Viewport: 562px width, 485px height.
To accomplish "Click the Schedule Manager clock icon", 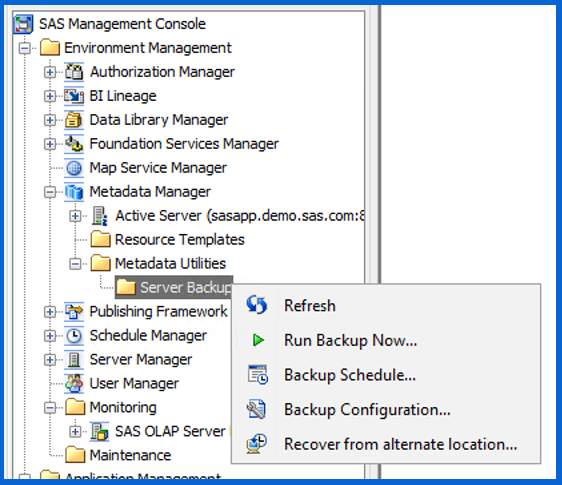I will tap(74, 336).
